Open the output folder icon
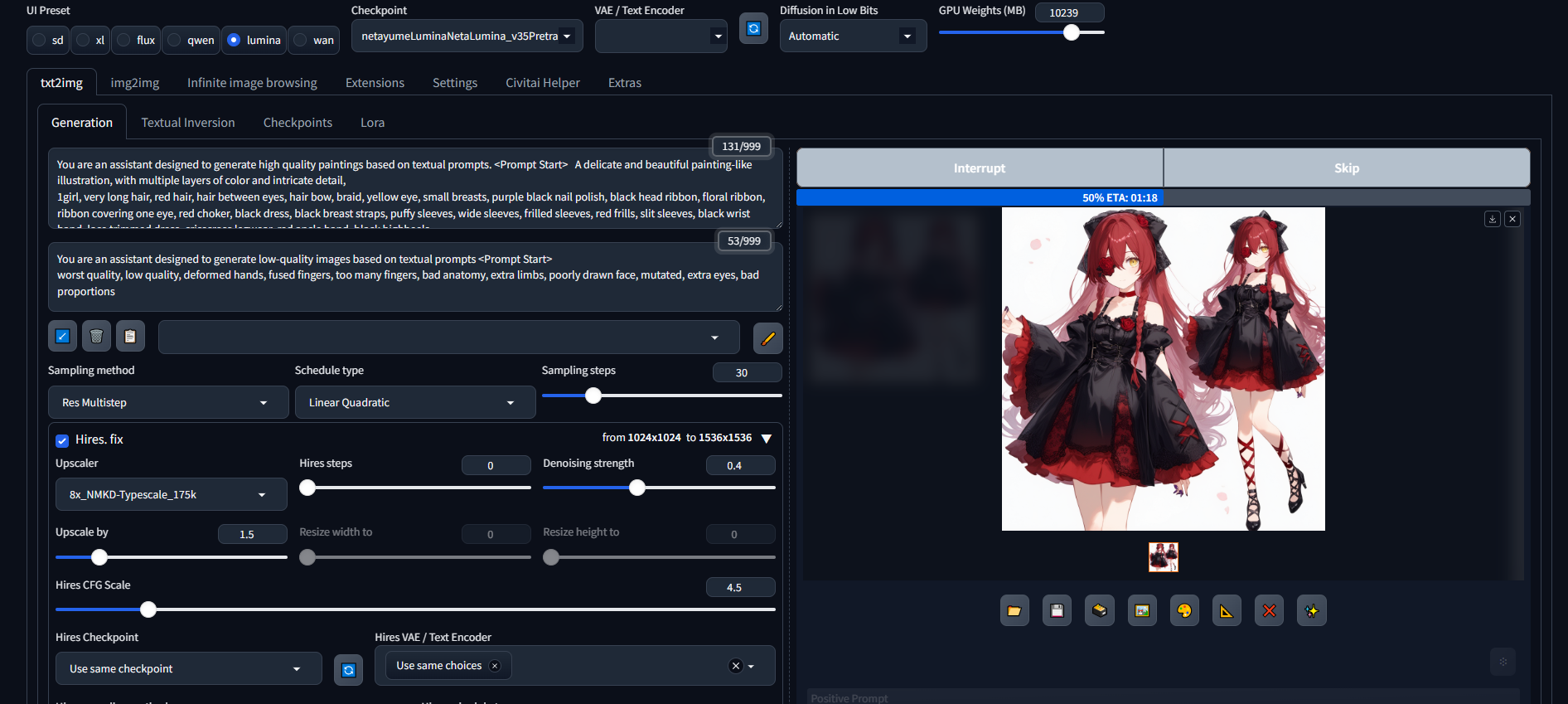The width and height of the screenshot is (1568, 704). point(1014,611)
